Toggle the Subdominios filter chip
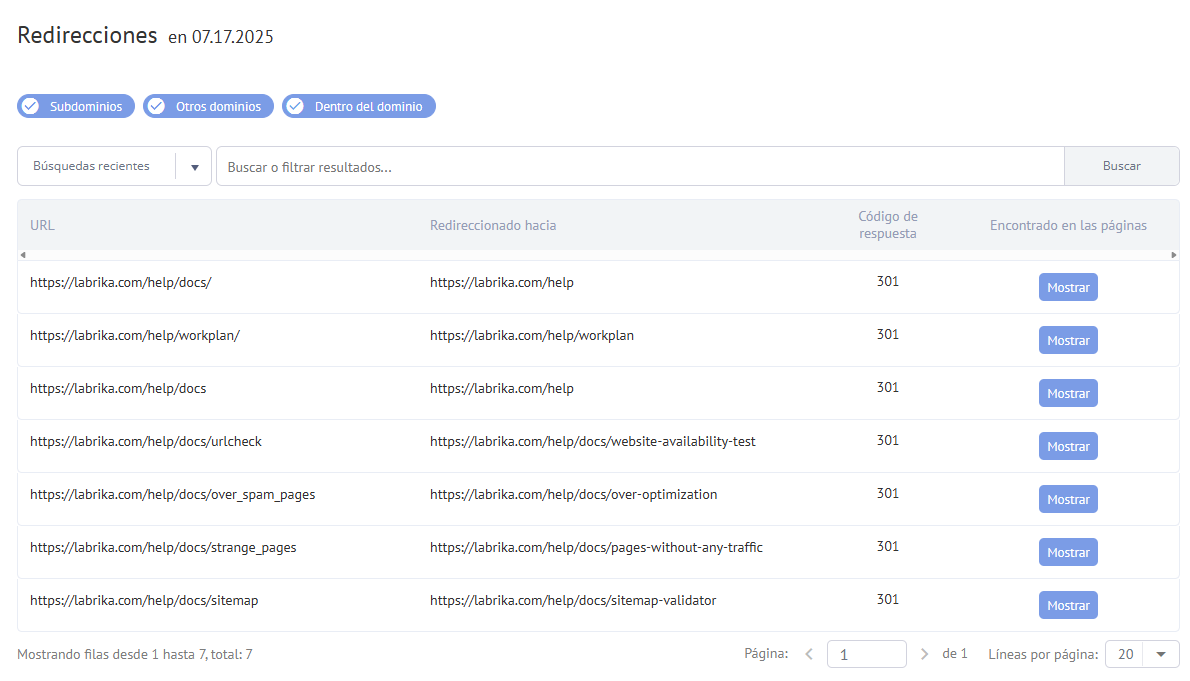The image size is (1190, 681). pos(76,106)
